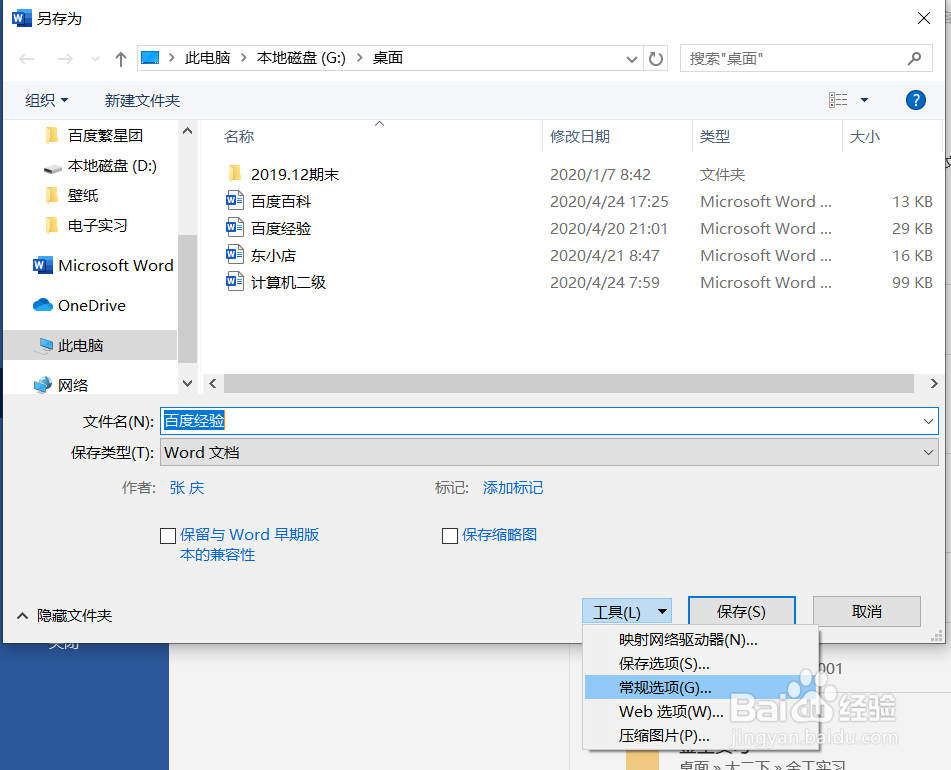The width and height of the screenshot is (951, 770).
Task: Open the 组织 menu
Action: pyautogui.click(x=46, y=100)
